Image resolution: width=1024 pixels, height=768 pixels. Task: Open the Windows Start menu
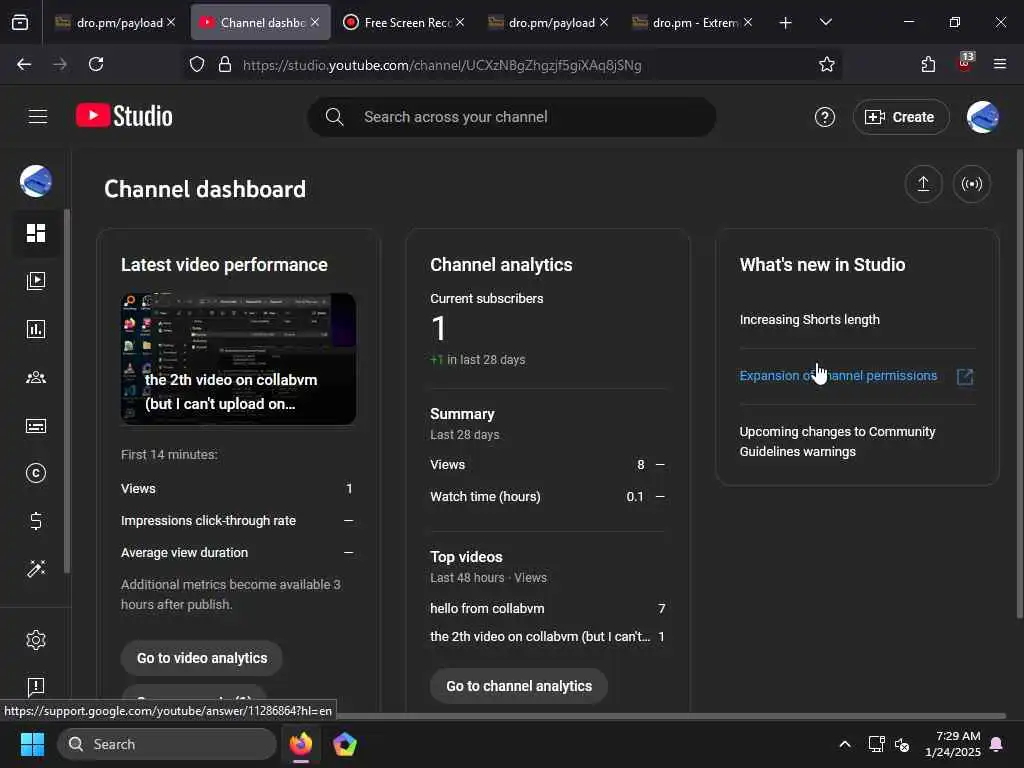33,744
